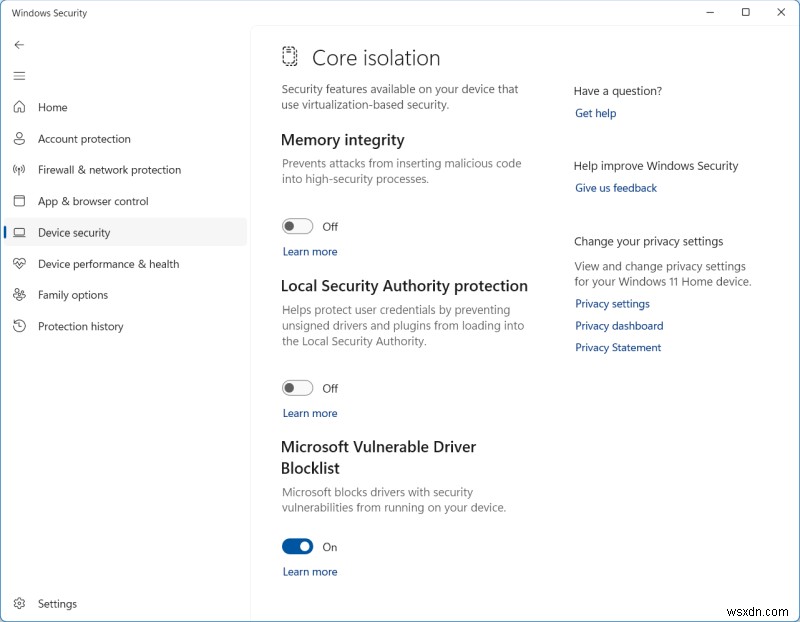Image resolution: width=800 pixels, height=622 pixels.
Task: Close the Windows Security window
Action: click(x=781, y=12)
